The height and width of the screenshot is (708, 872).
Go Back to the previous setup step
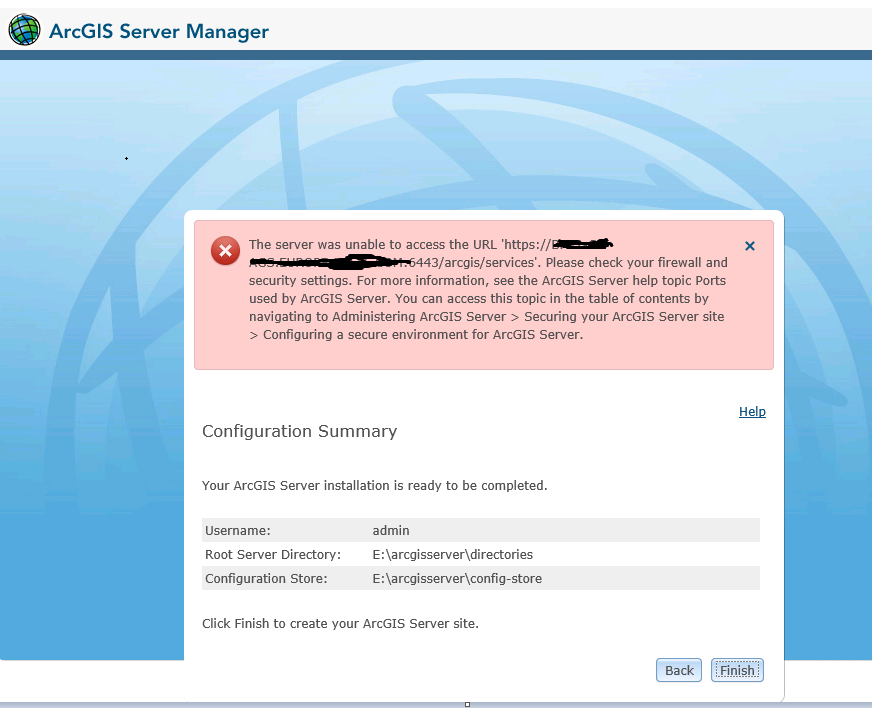click(x=679, y=670)
